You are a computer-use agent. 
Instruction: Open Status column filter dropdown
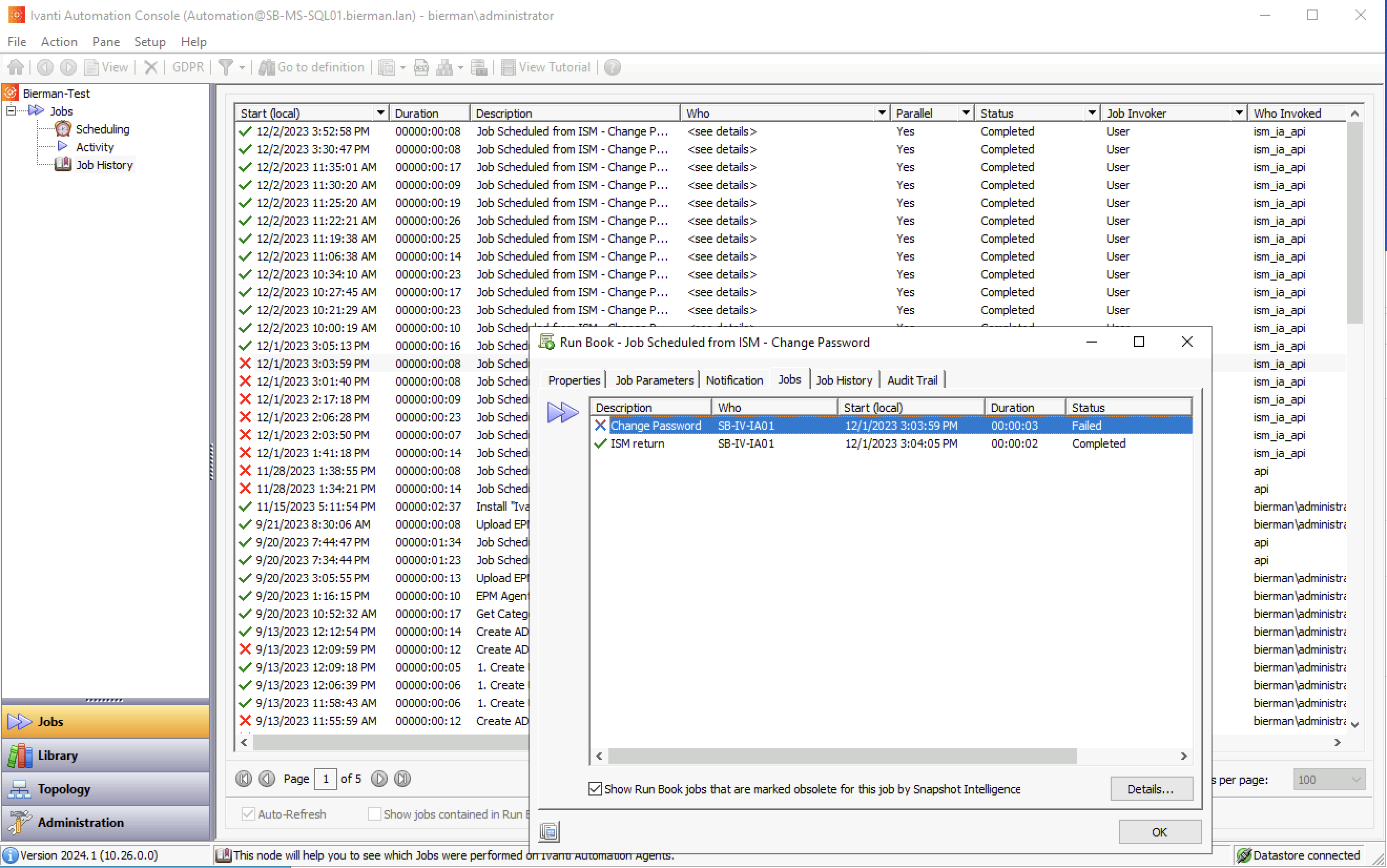(x=1092, y=113)
